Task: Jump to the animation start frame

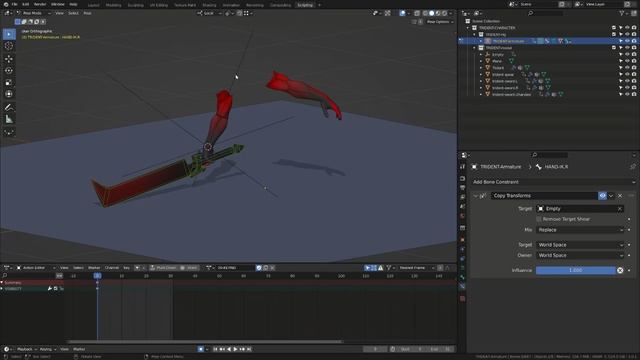Action: (215, 349)
